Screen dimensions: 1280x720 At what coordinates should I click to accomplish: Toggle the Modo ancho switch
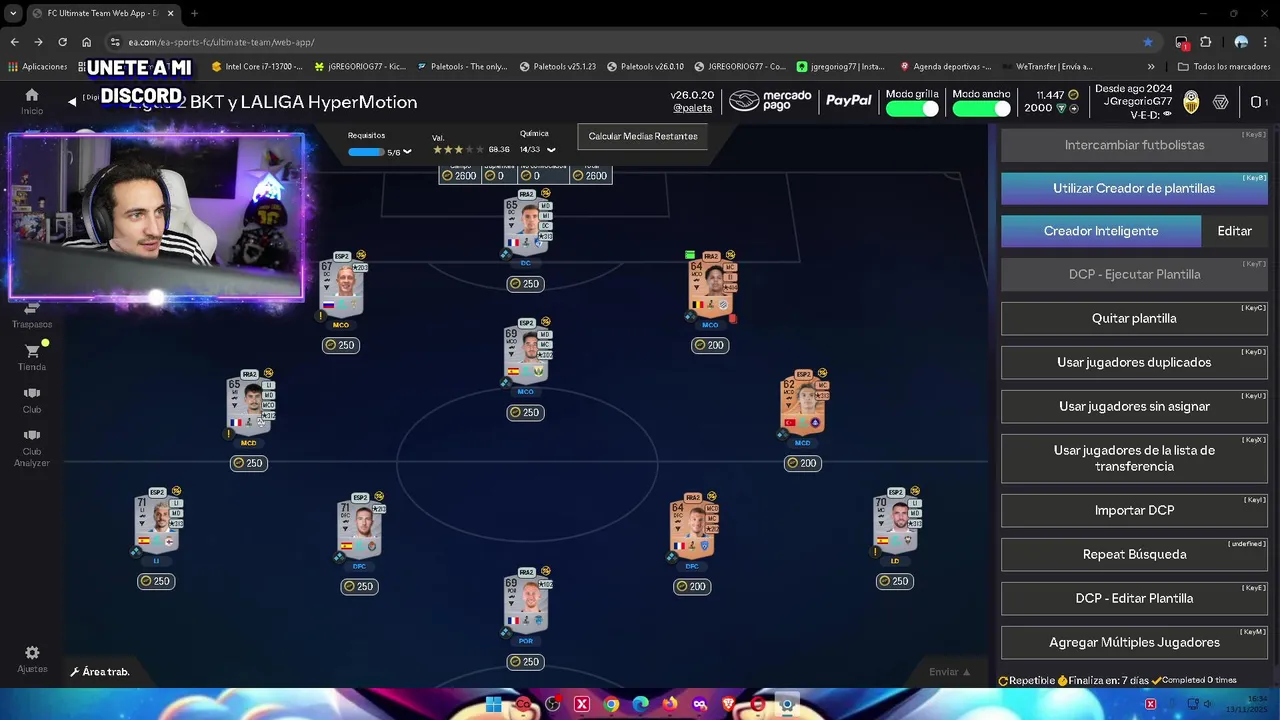981,109
